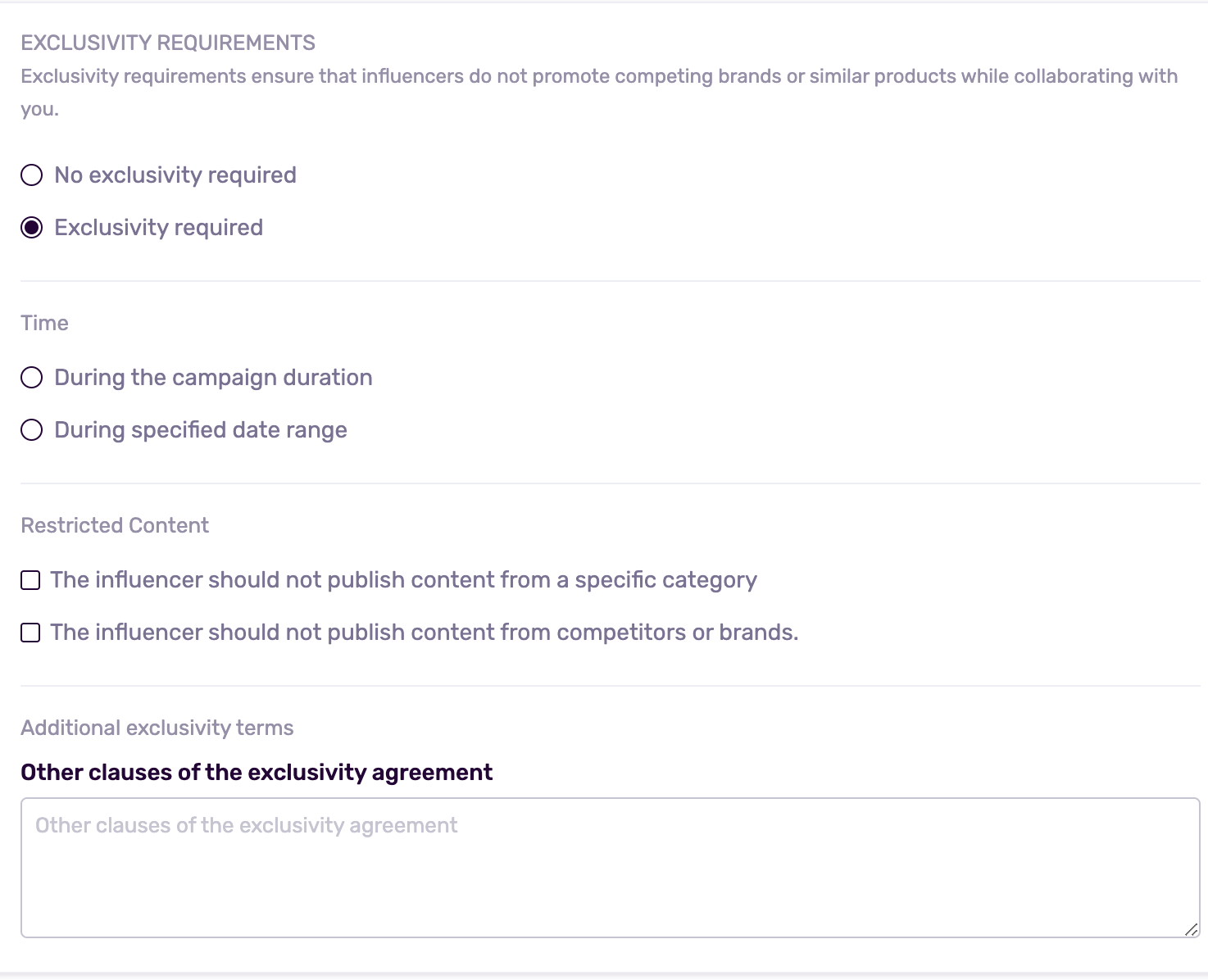The height and width of the screenshot is (980, 1208).
Task: Click the EXCLUSIVITY REQUIREMENTS heading
Action: point(168,43)
